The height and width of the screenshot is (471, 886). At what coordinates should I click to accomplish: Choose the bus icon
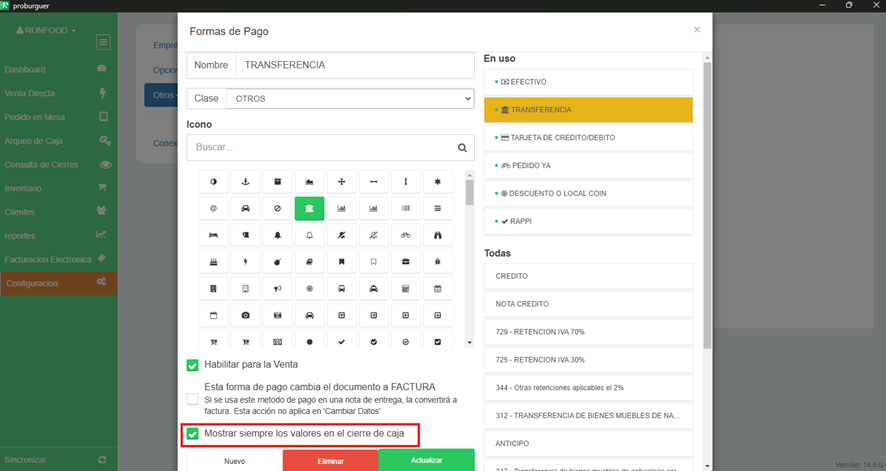(341, 289)
